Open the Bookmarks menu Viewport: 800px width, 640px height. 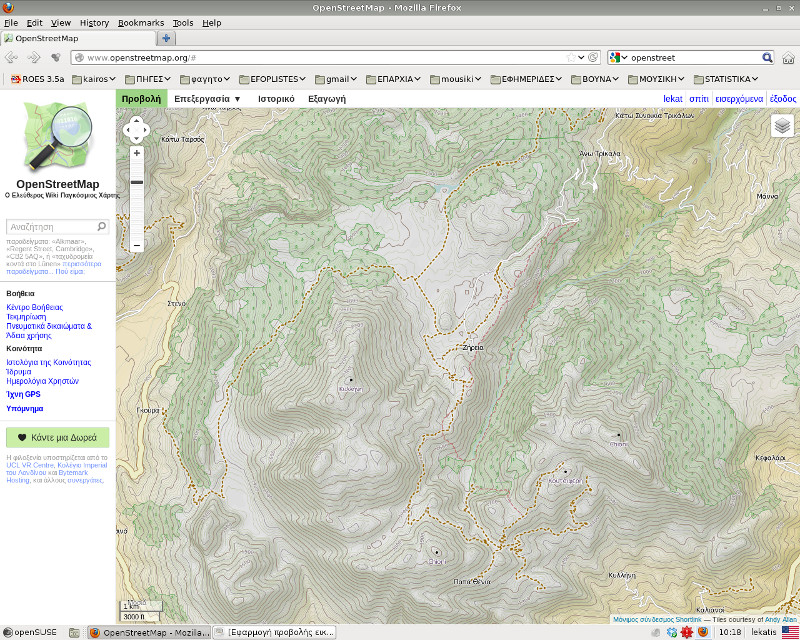pos(140,22)
